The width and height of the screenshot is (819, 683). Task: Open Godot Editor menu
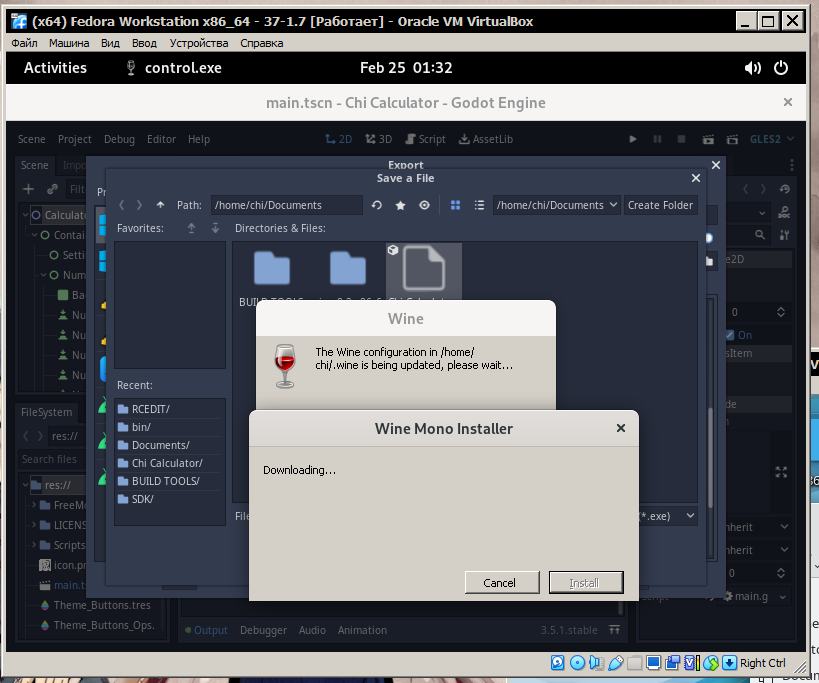tap(161, 139)
